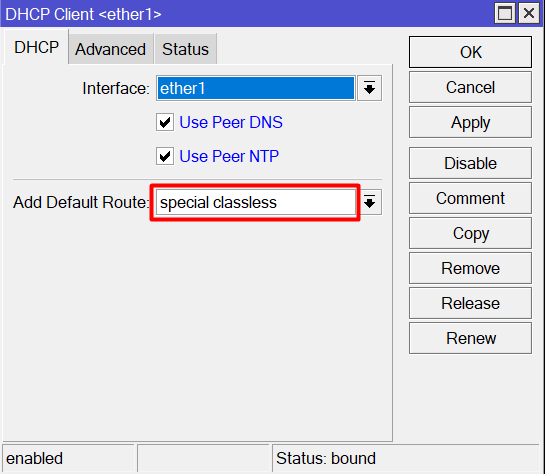The image size is (545, 474).
Task: Toggle the Use Peer NTP checkbox
Action: pos(165,156)
